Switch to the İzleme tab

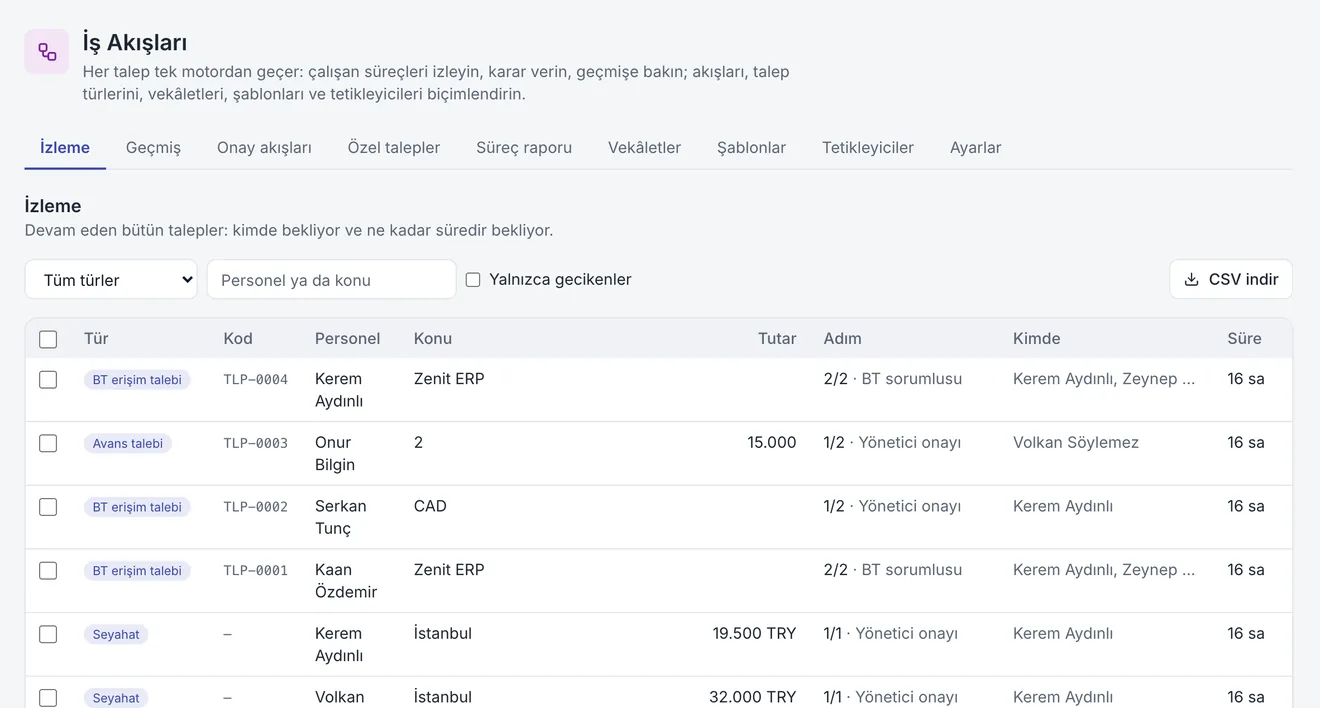(65, 147)
